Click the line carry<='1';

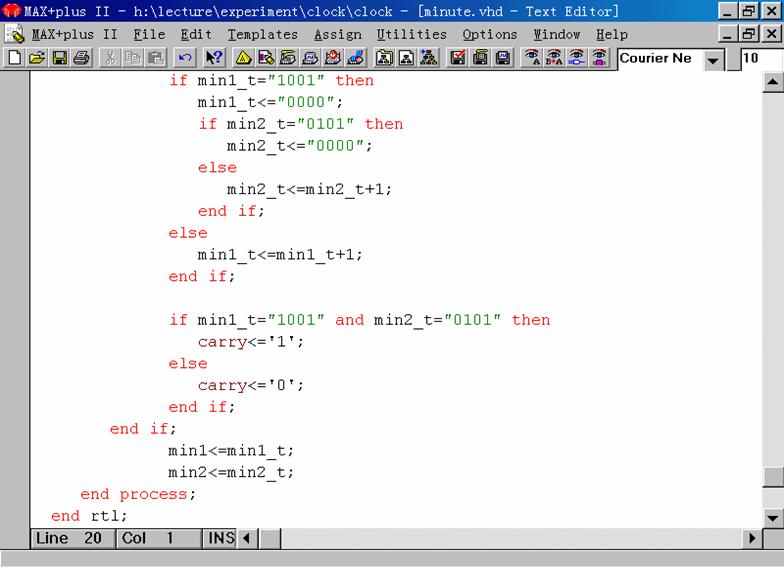tap(251, 342)
